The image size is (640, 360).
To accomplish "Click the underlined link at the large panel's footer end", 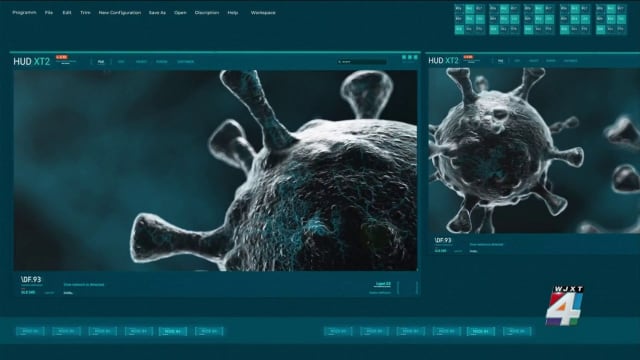I will point(382,284).
